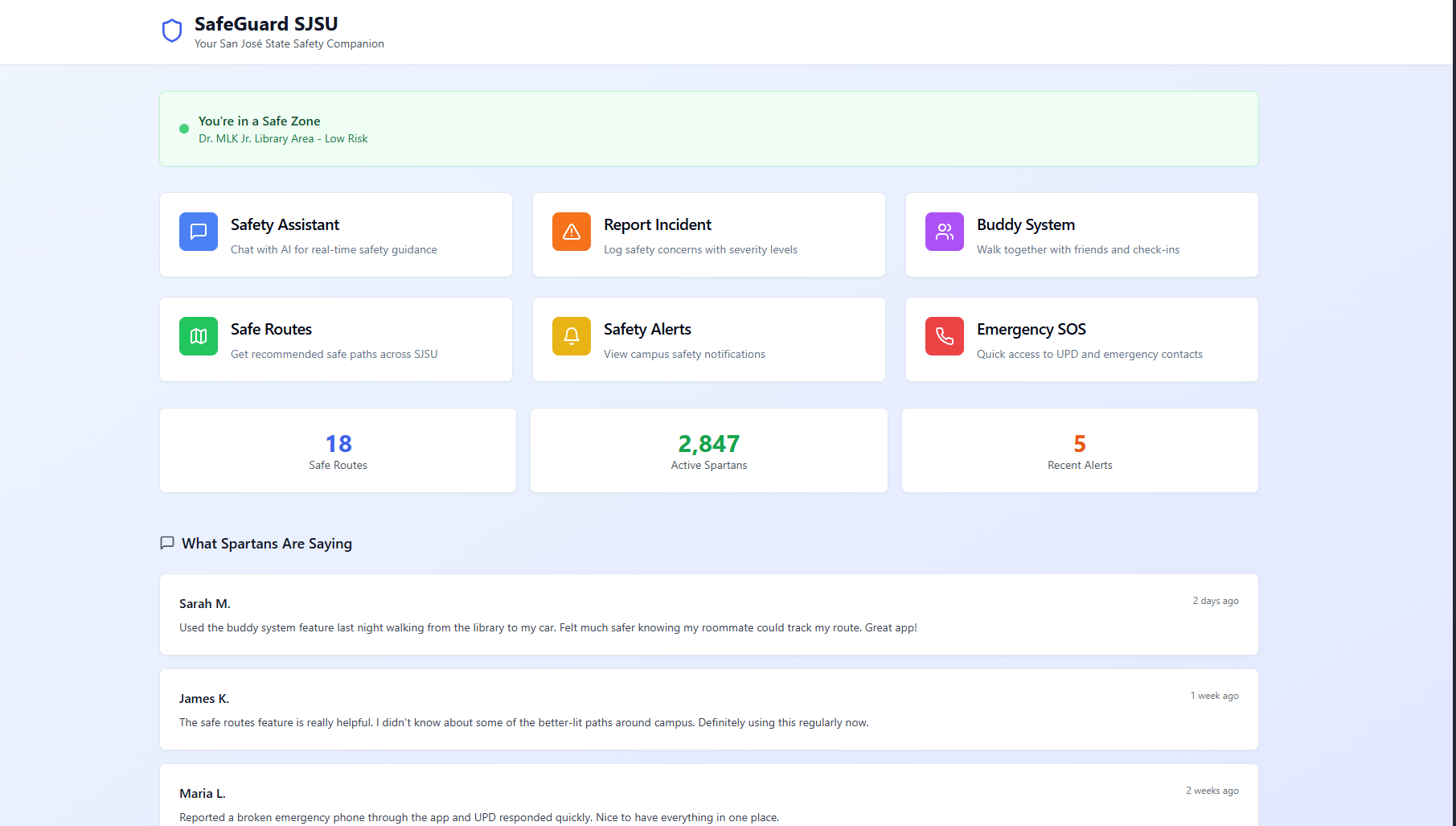This screenshot has width=1456, height=826.
Task: Open the Safety Alerts title
Action: (647, 329)
